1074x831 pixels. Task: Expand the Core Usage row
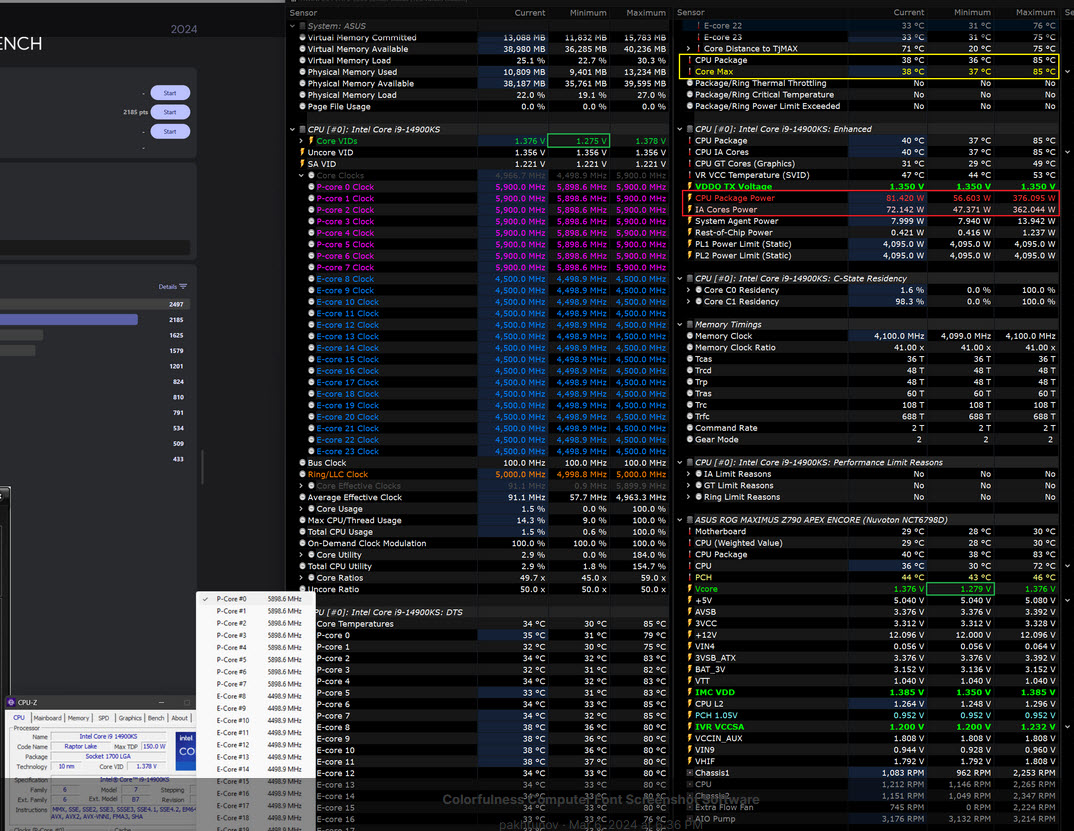click(301, 509)
